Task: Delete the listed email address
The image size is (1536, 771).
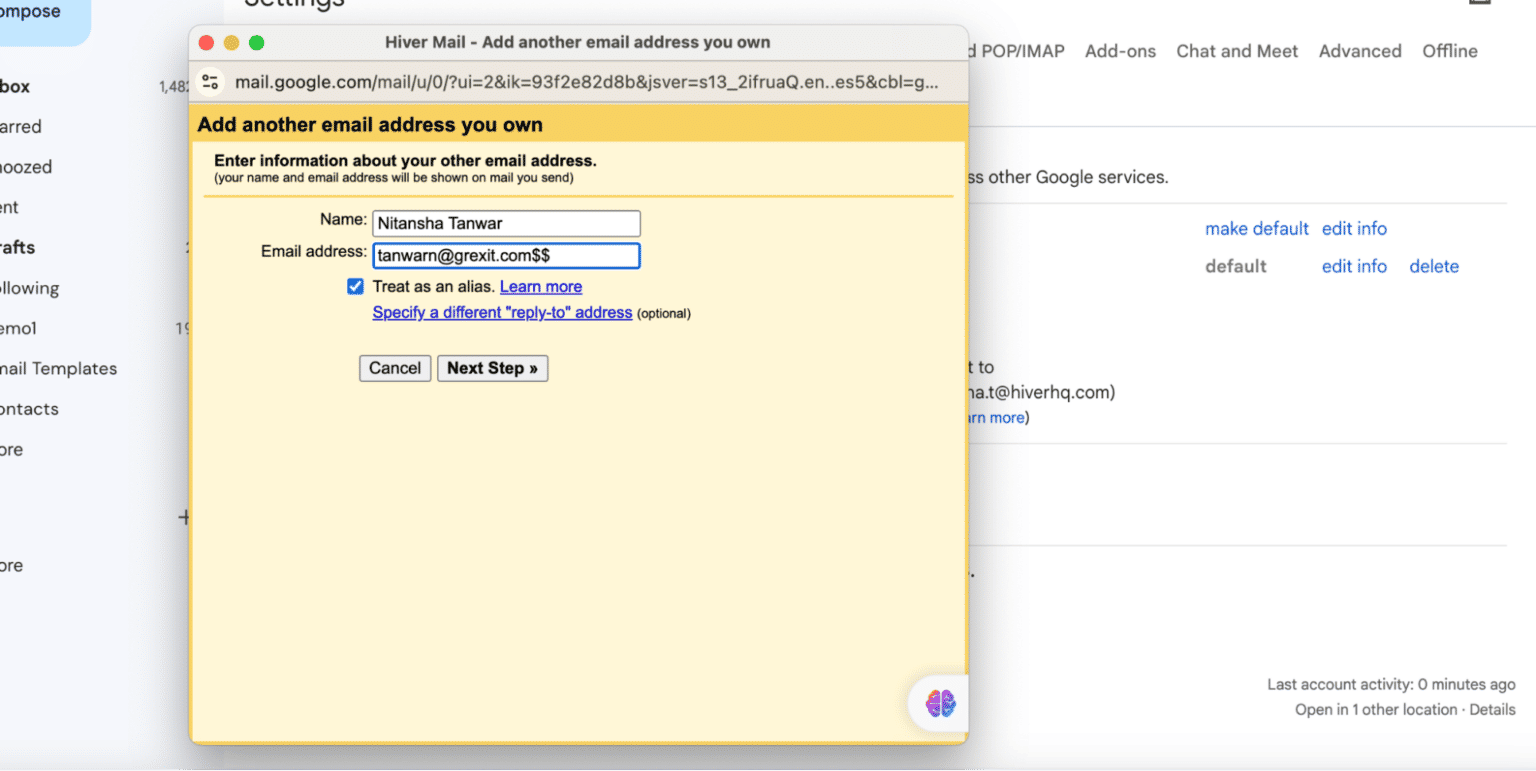Action: (x=1433, y=266)
